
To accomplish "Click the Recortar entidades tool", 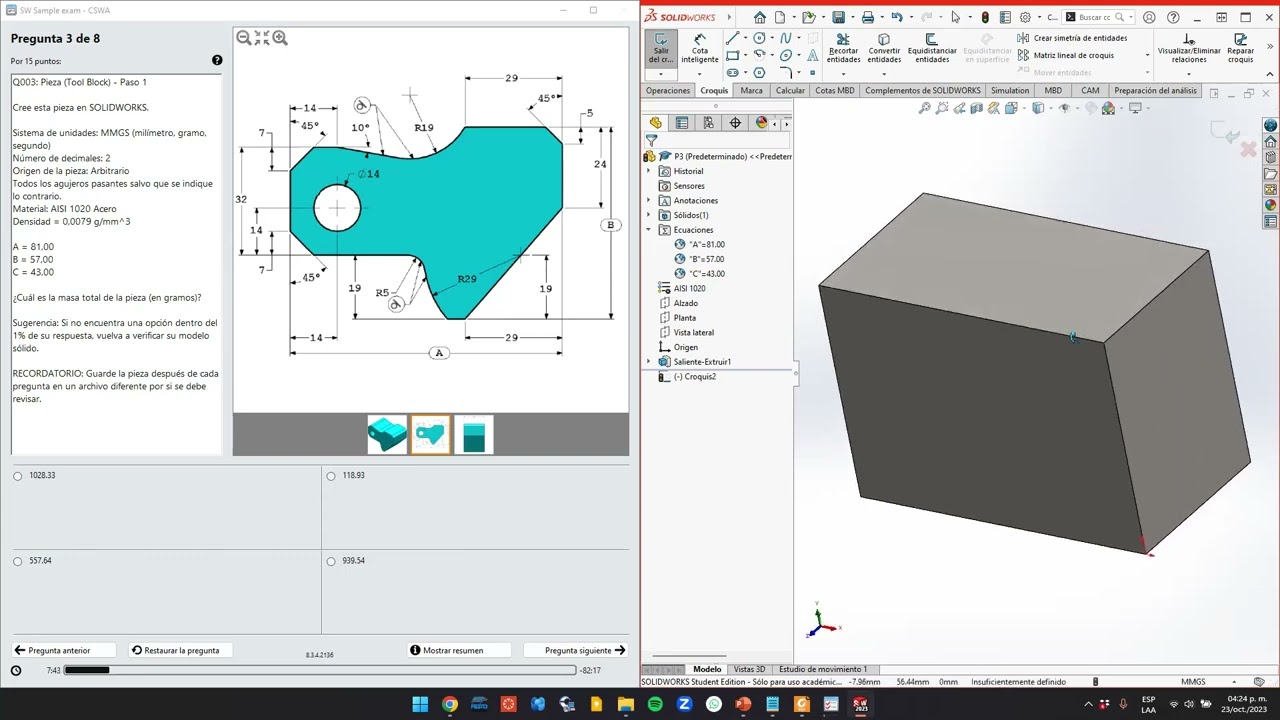I will [x=843, y=48].
